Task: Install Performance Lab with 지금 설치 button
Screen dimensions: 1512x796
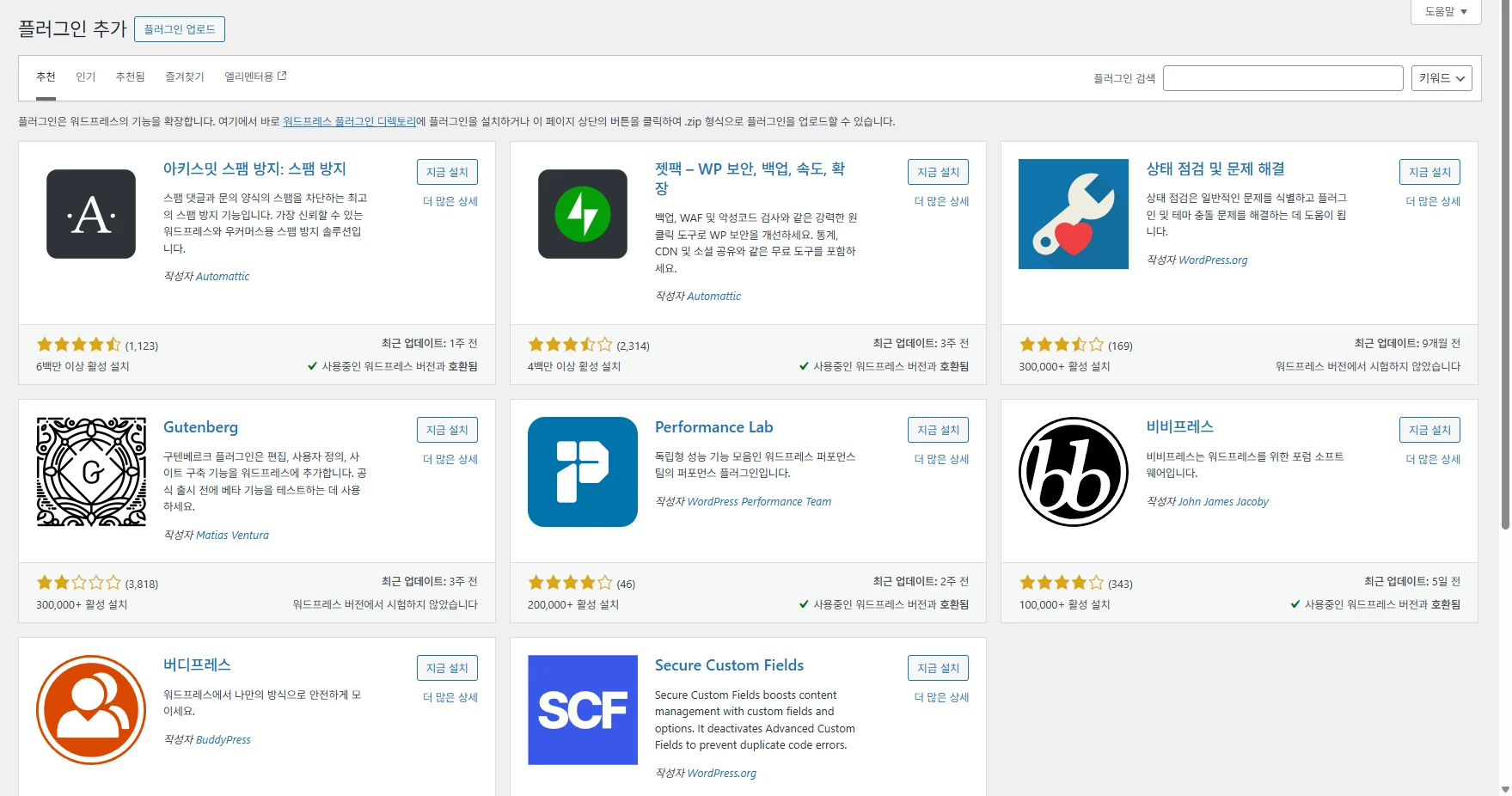Action: [938, 430]
